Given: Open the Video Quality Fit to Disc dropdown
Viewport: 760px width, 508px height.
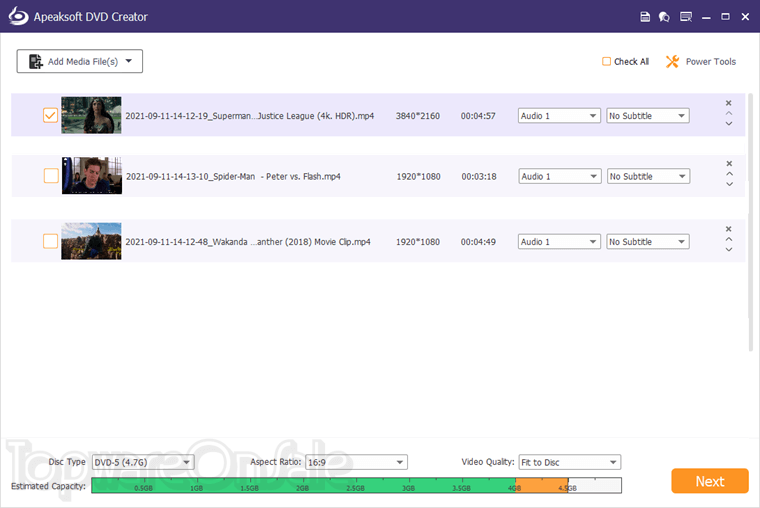Looking at the screenshot, I should coord(570,462).
